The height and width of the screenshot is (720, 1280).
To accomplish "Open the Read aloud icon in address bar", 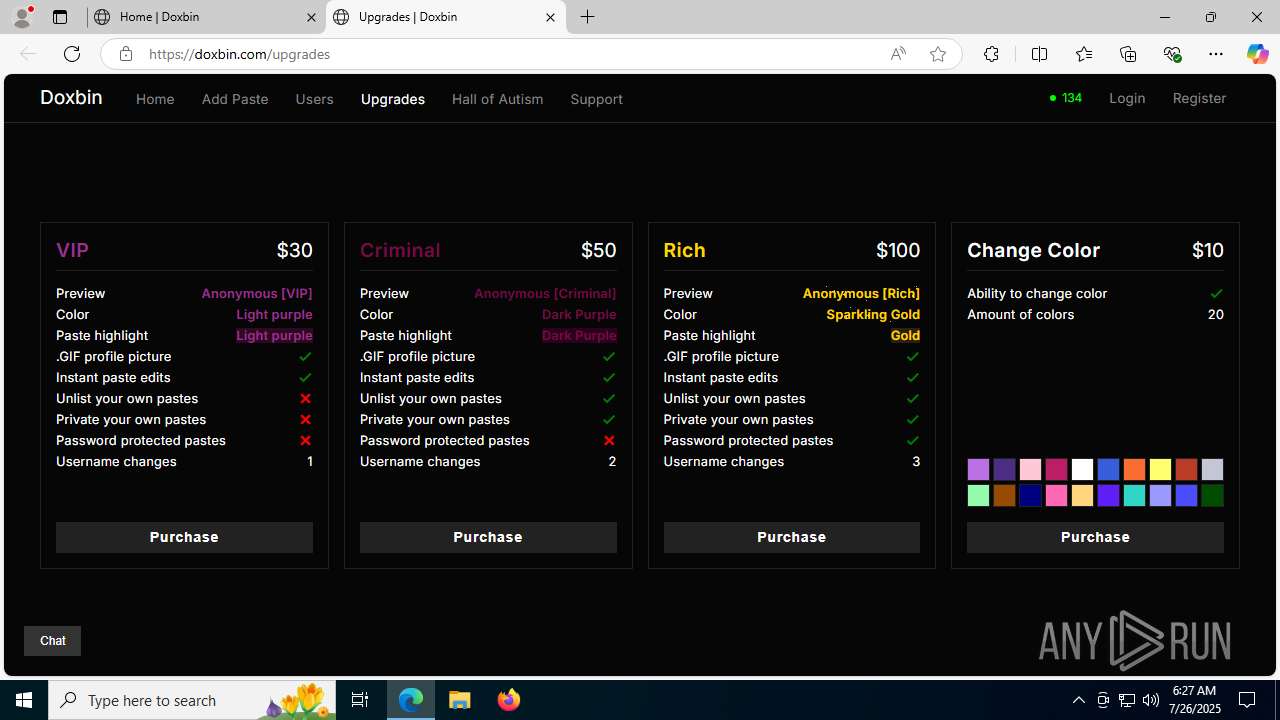I will [x=898, y=54].
